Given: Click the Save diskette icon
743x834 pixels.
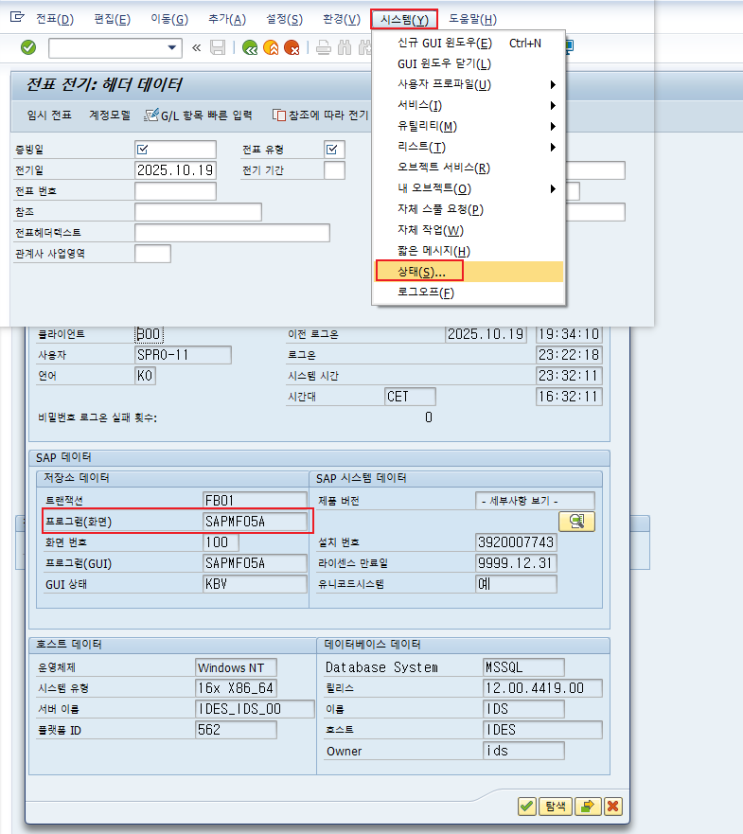Looking at the screenshot, I should coord(218,48).
